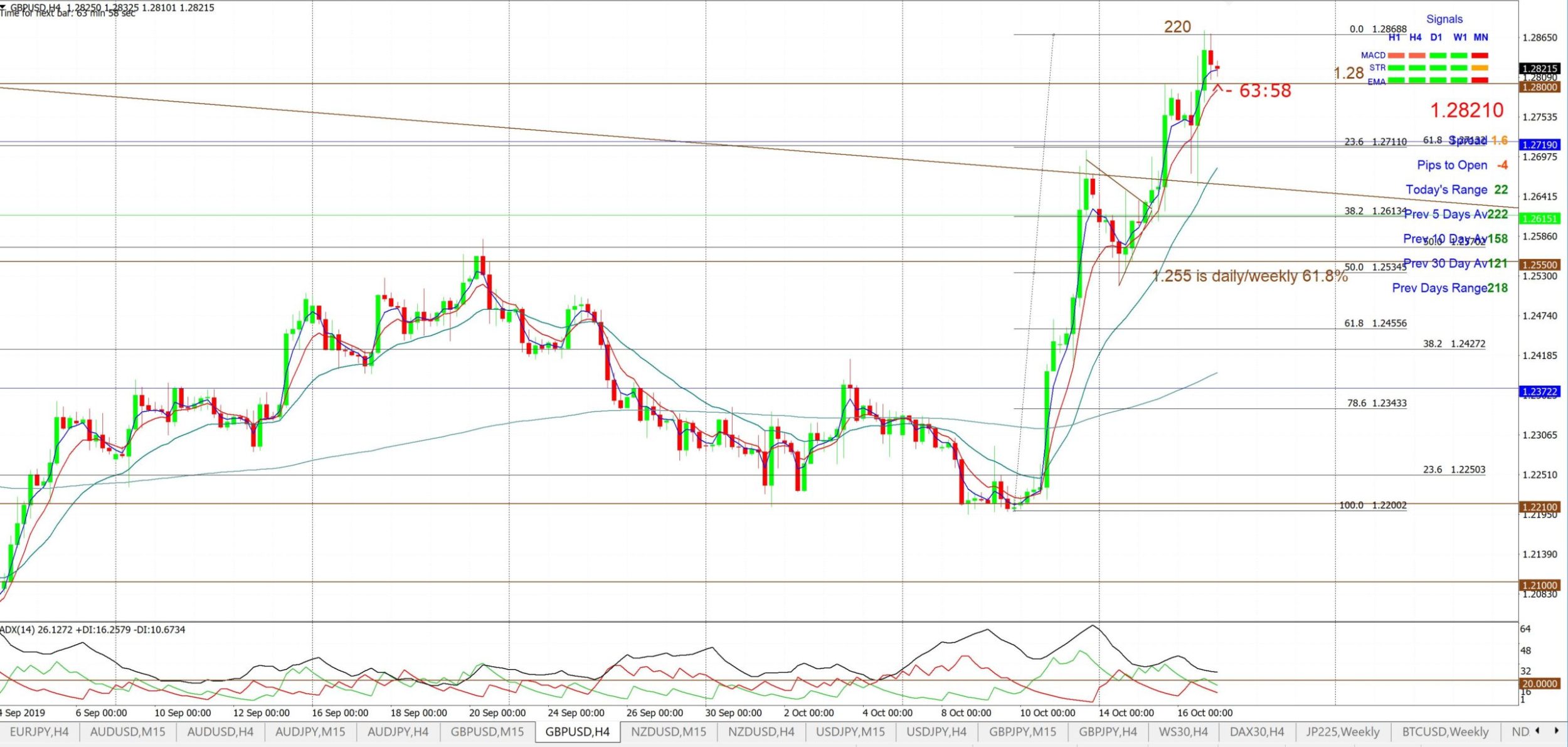Click the green 1.26151 price tag
The height and width of the screenshot is (747, 1568).
click(x=1539, y=218)
